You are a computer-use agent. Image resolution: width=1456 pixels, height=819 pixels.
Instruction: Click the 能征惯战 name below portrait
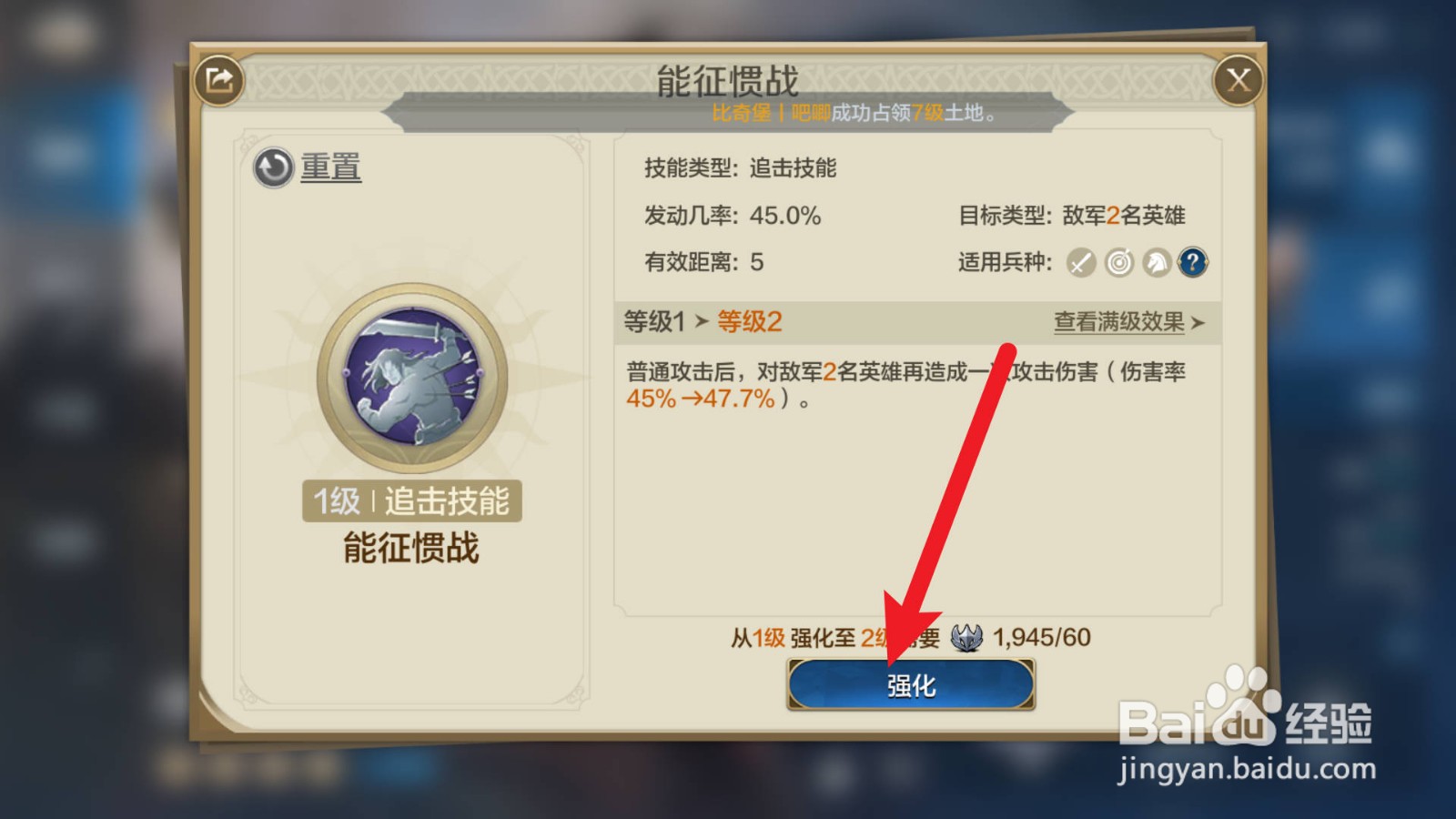point(411,549)
